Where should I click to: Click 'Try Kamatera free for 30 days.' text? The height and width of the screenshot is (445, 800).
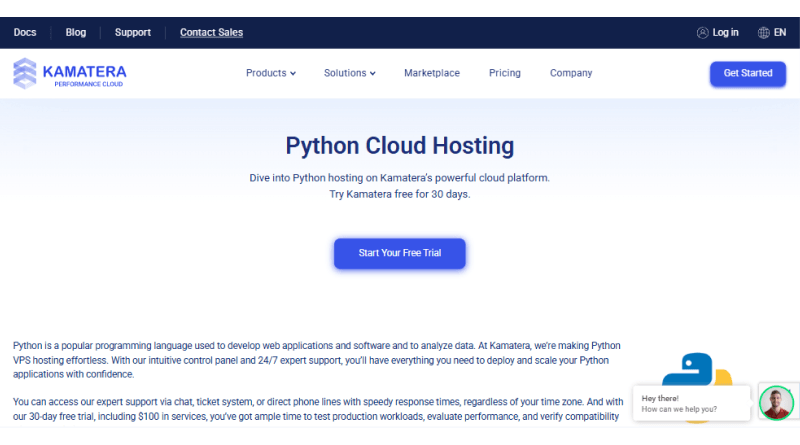399,194
